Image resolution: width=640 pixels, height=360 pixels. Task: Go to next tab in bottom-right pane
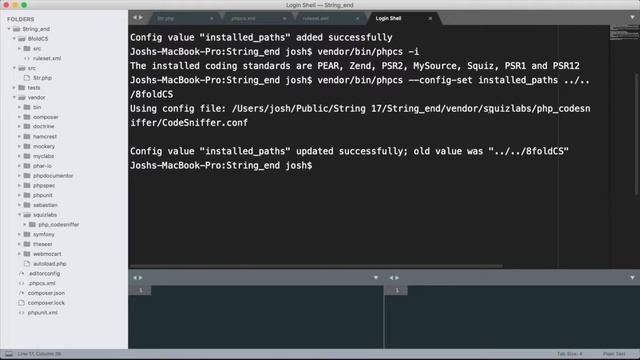(x=397, y=278)
